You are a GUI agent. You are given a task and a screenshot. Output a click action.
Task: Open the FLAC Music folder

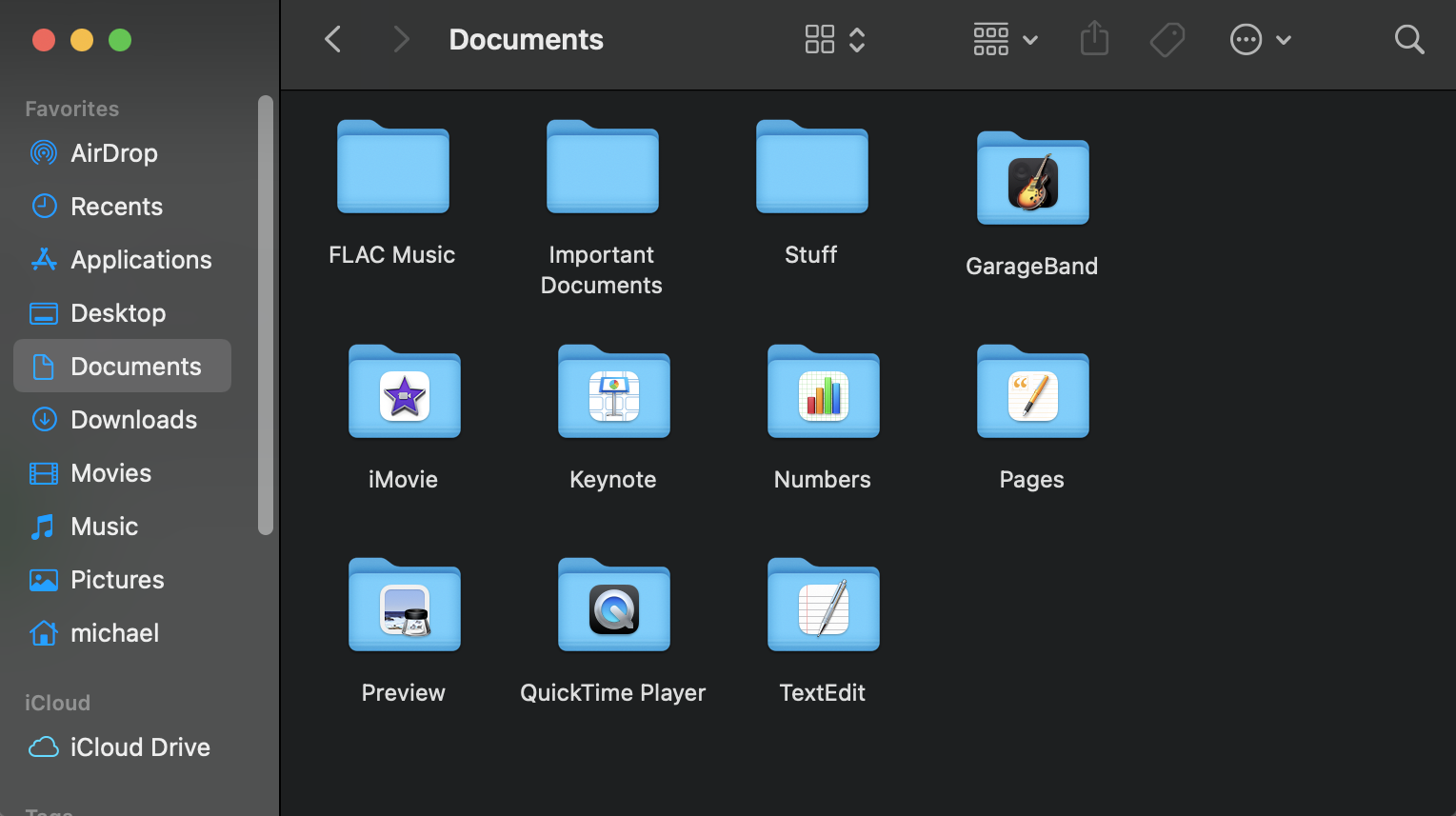(391, 167)
